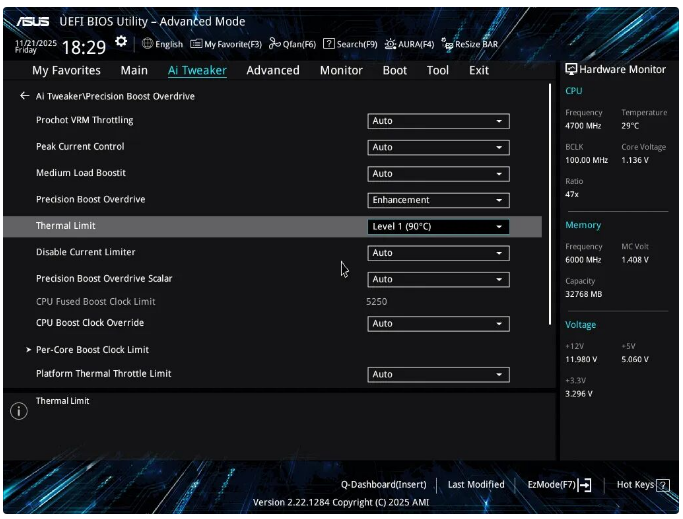Switch to EzMode (F7)
The width and height of the screenshot is (683, 519).
pyautogui.click(x=559, y=485)
